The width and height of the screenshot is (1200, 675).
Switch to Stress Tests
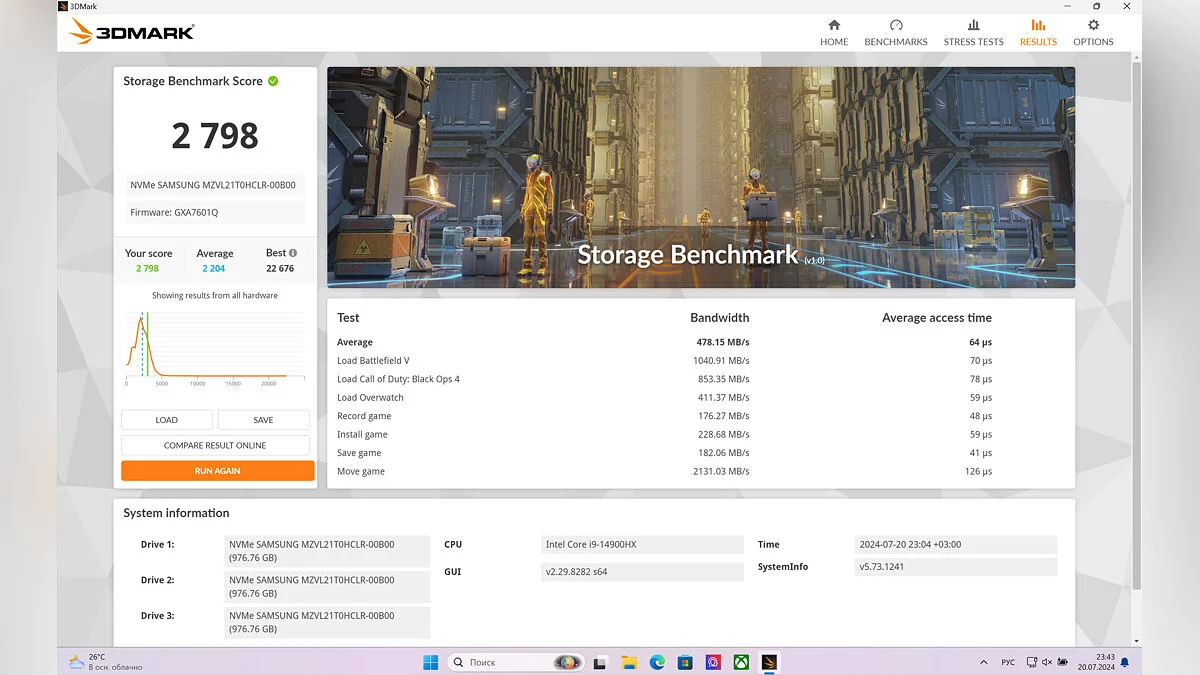coord(973,33)
